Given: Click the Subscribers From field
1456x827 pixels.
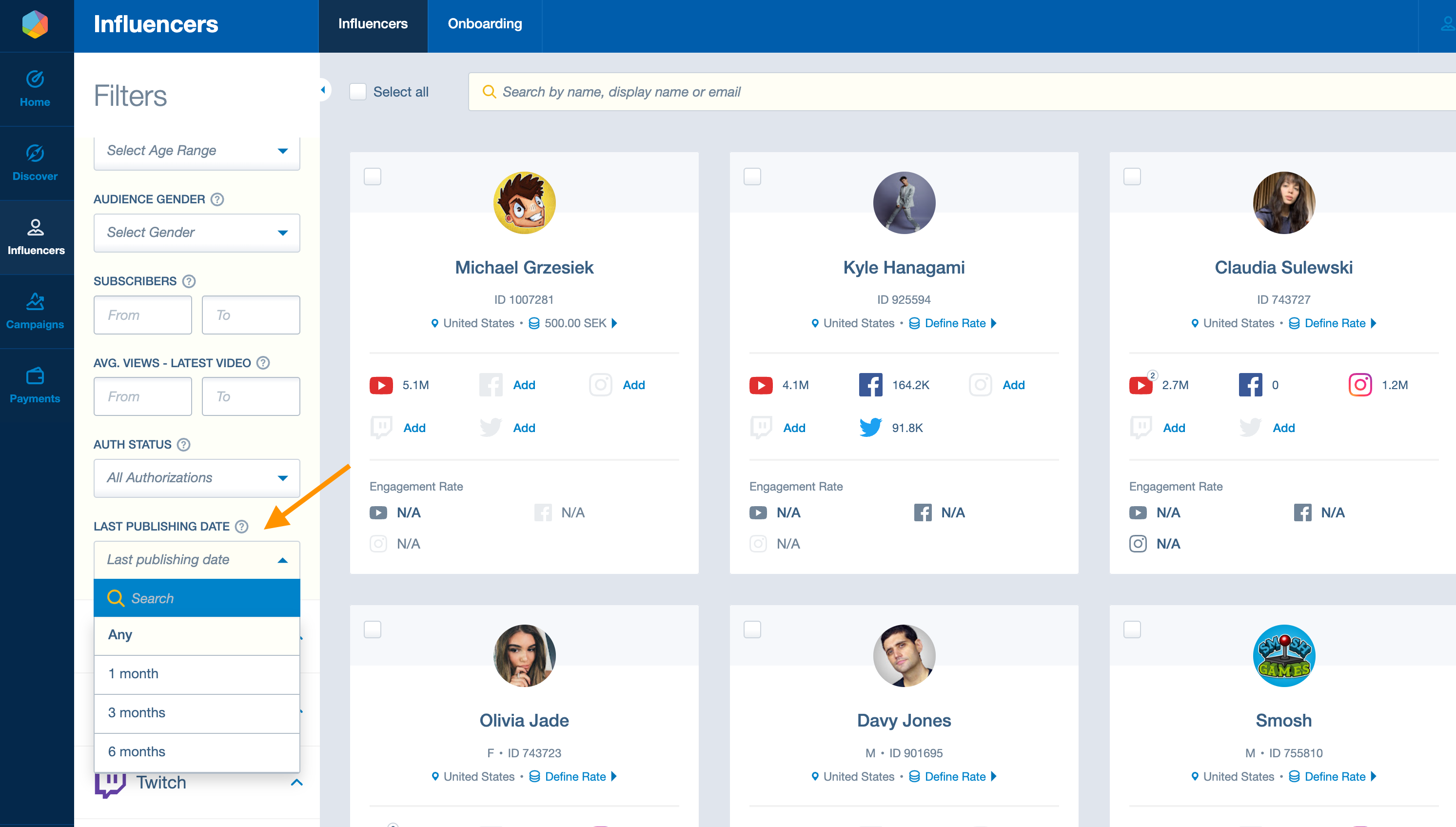Looking at the screenshot, I should pos(143,315).
